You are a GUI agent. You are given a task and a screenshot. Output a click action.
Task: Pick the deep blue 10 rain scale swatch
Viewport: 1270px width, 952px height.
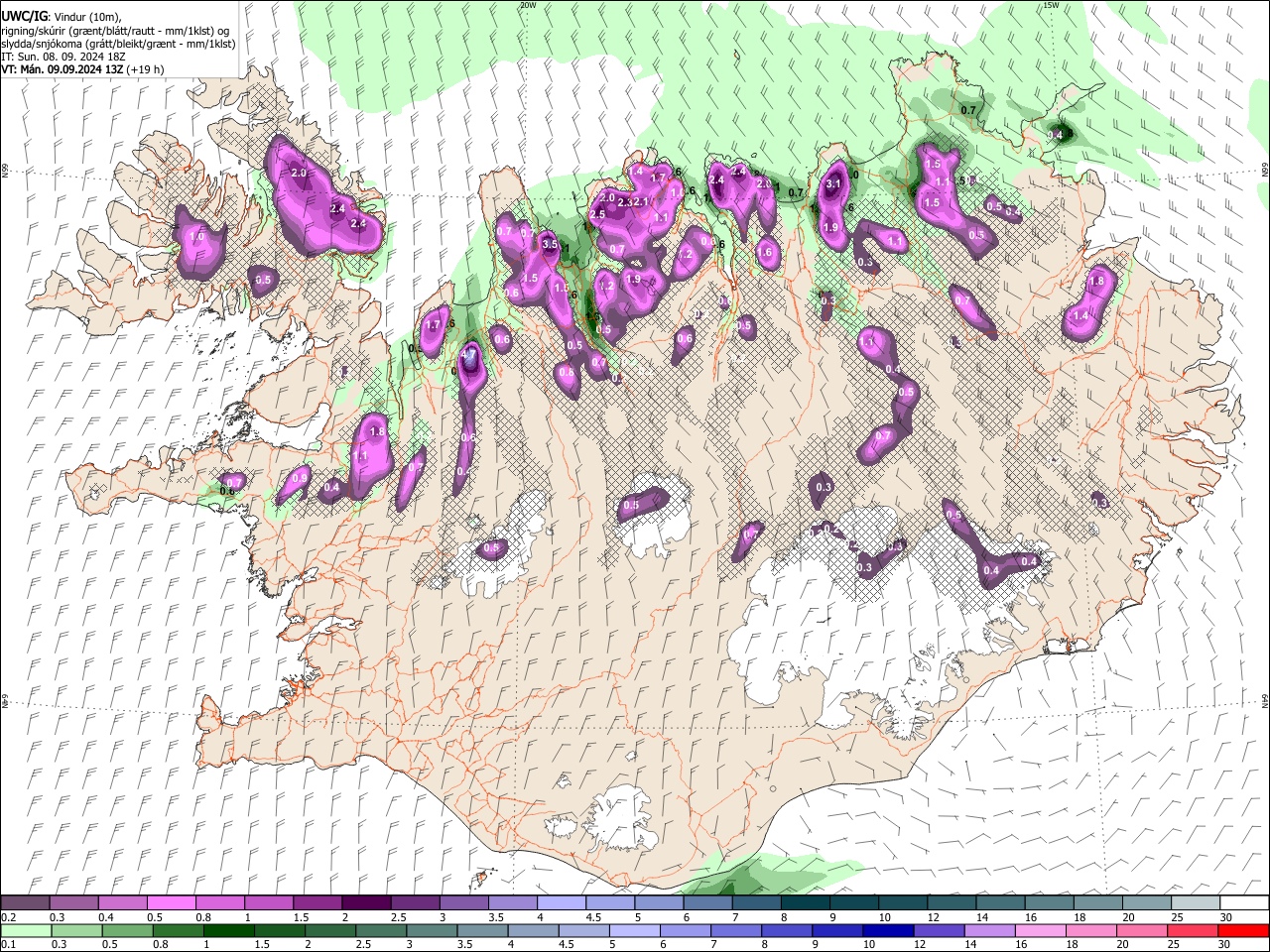click(x=887, y=930)
